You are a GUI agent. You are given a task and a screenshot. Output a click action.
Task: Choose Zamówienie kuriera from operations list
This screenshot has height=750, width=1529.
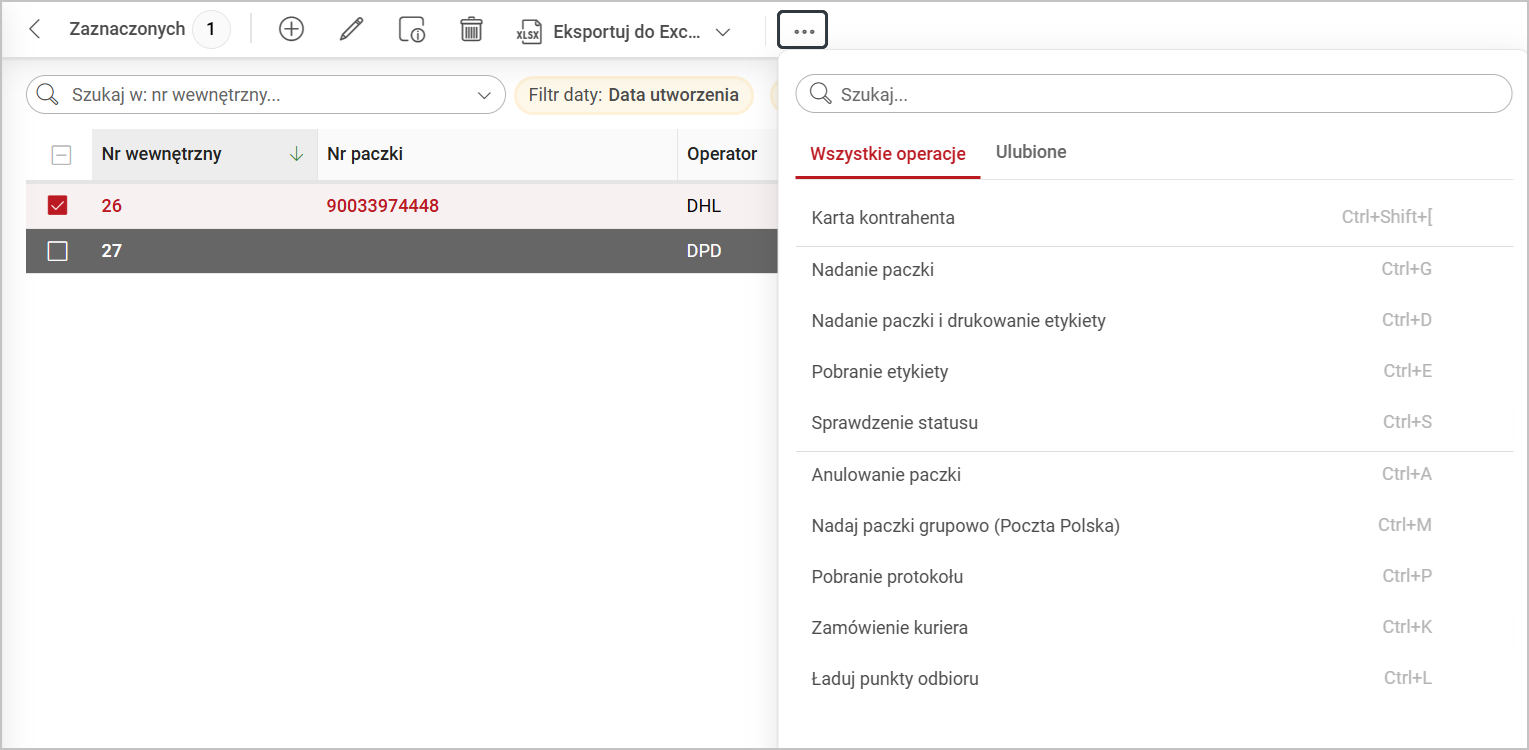point(890,628)
